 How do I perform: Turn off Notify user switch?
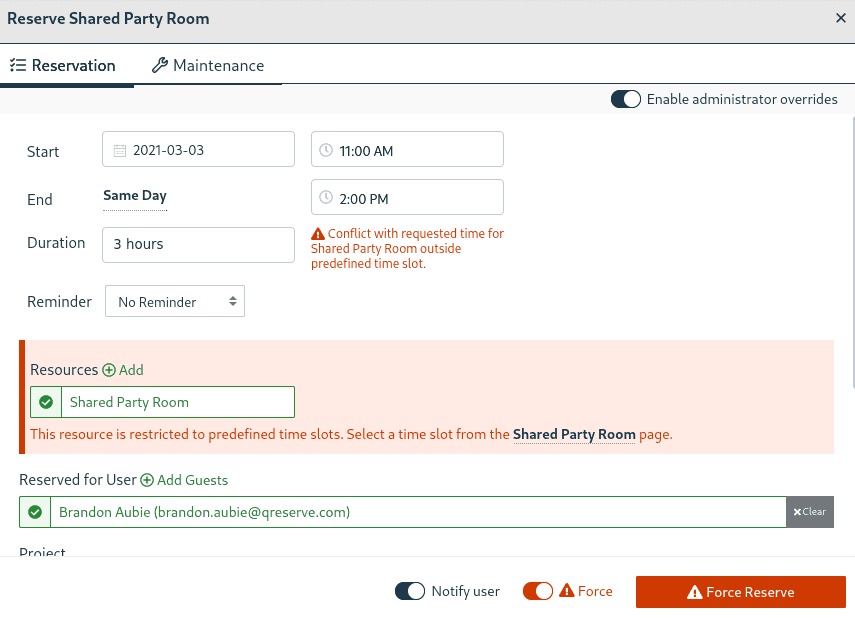tap(410, 591)
